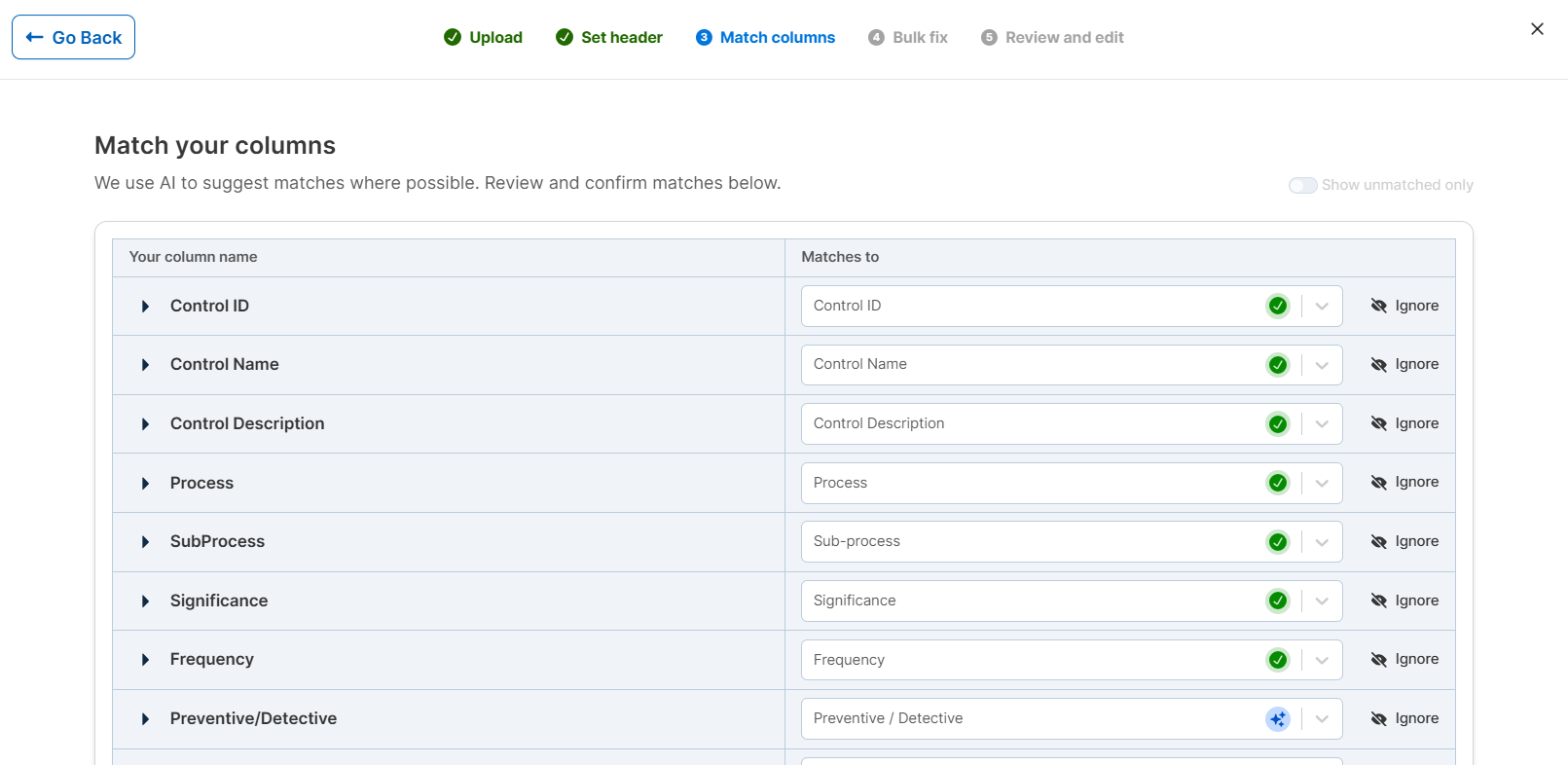Click the Frequency match field
1568x765 pixels.
point(1072,660)
